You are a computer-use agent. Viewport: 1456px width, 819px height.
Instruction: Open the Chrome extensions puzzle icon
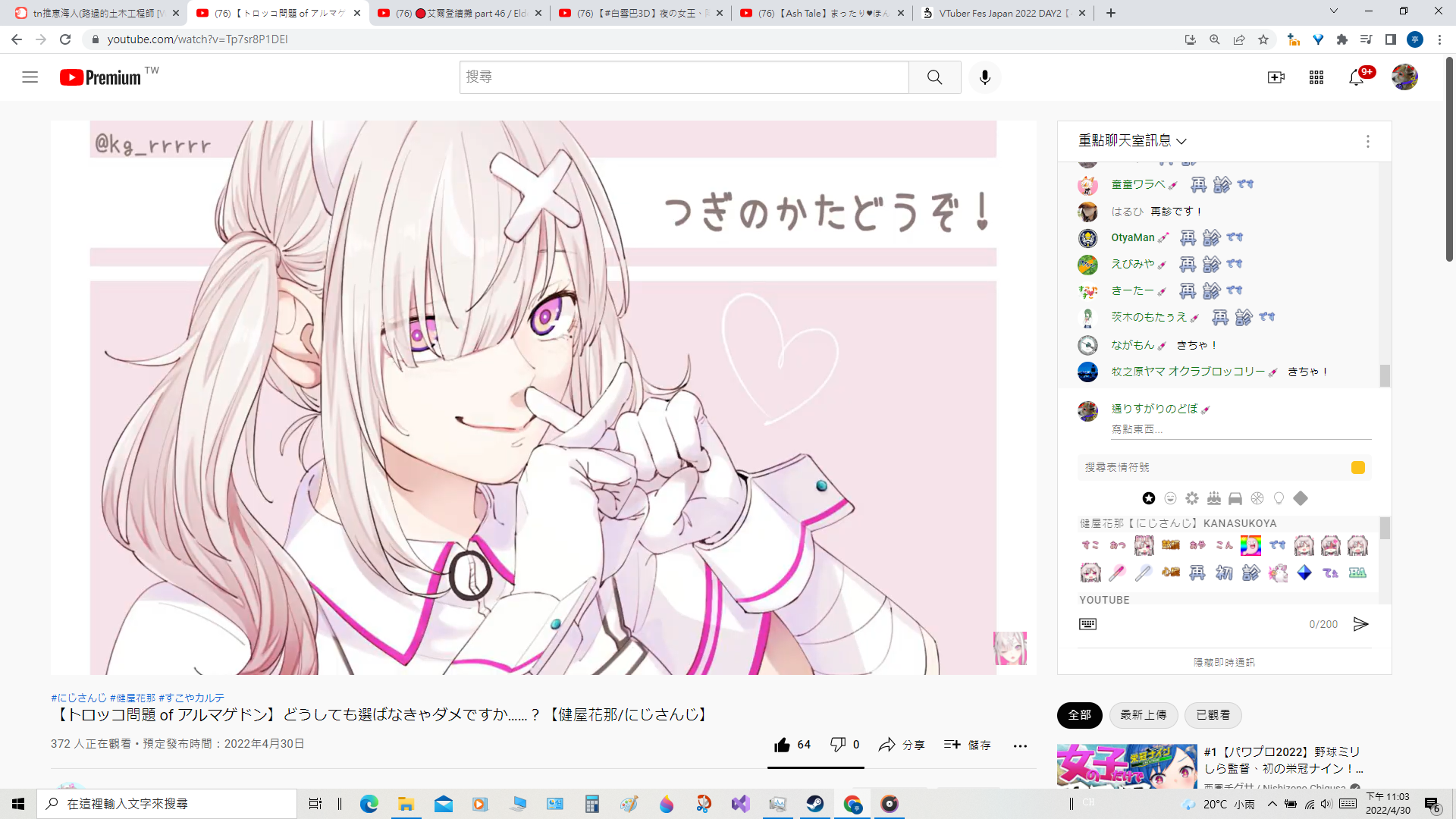(x=1342, y=39)
